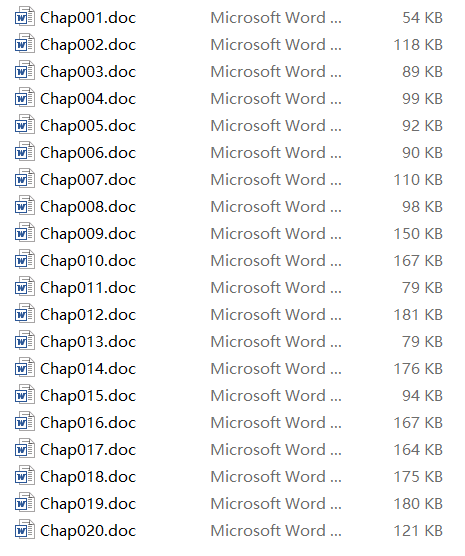Click the Chap008.doc entry name

88,207
